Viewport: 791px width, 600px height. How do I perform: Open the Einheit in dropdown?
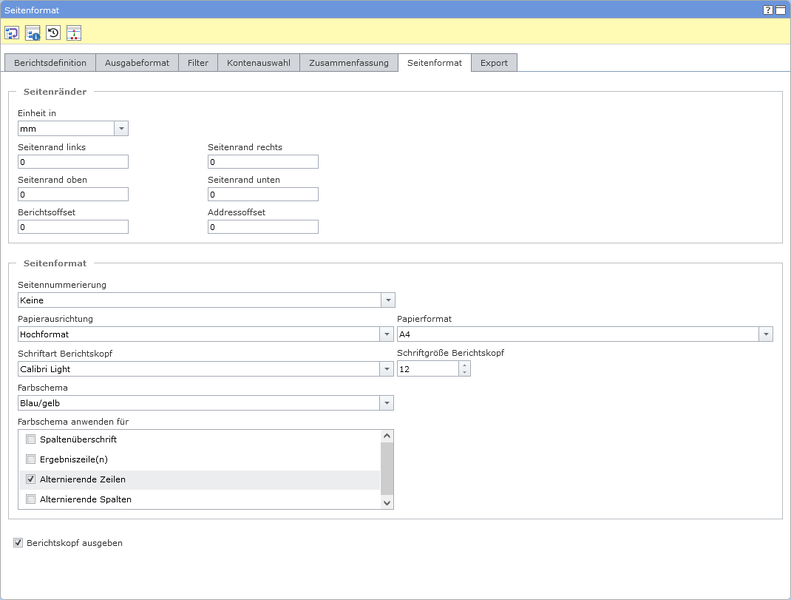pos(121,129)
